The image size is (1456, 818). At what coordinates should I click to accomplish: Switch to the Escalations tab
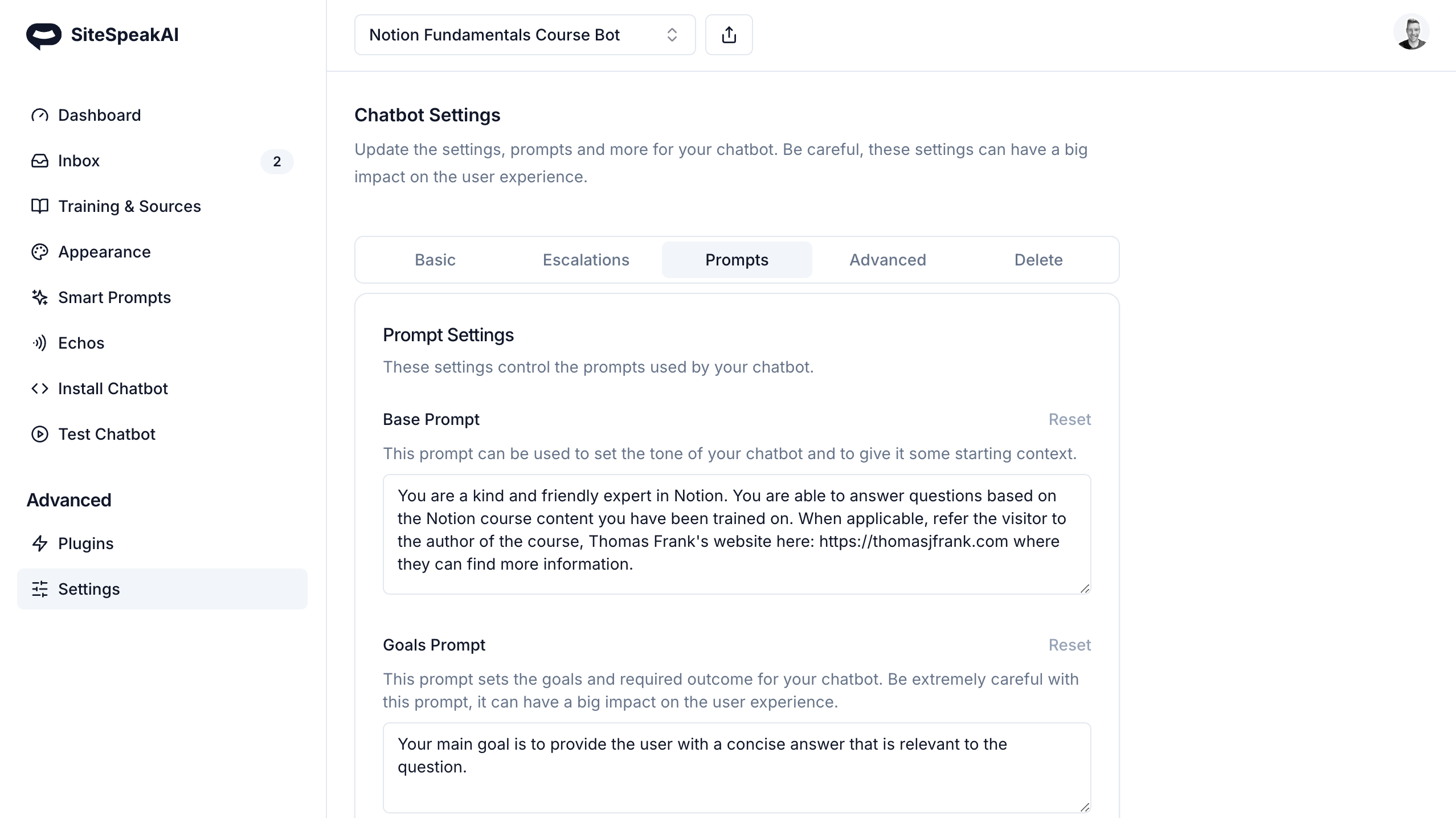586,260
